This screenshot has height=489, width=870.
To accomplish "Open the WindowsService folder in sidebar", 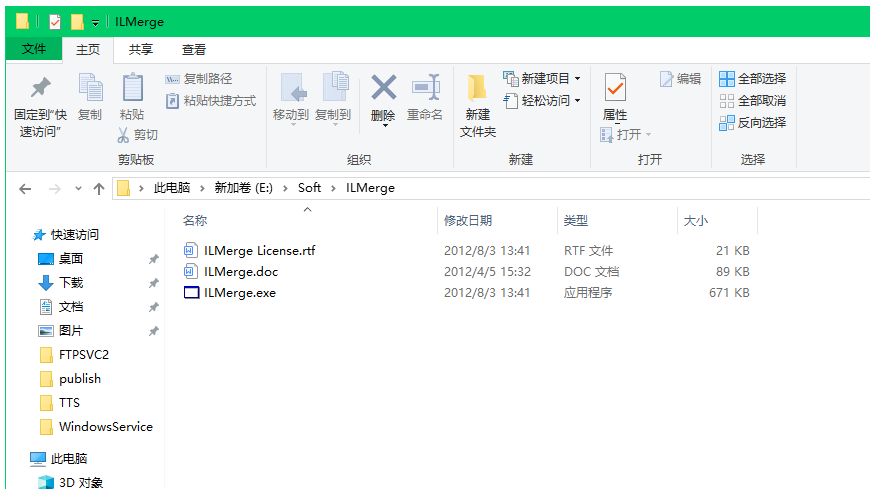I will (x=105, y=427).
